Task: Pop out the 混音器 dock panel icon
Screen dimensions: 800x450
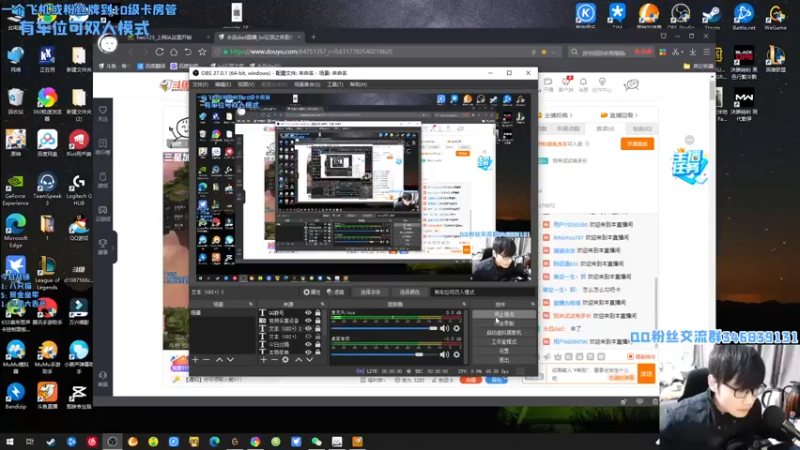Action: 464,304
